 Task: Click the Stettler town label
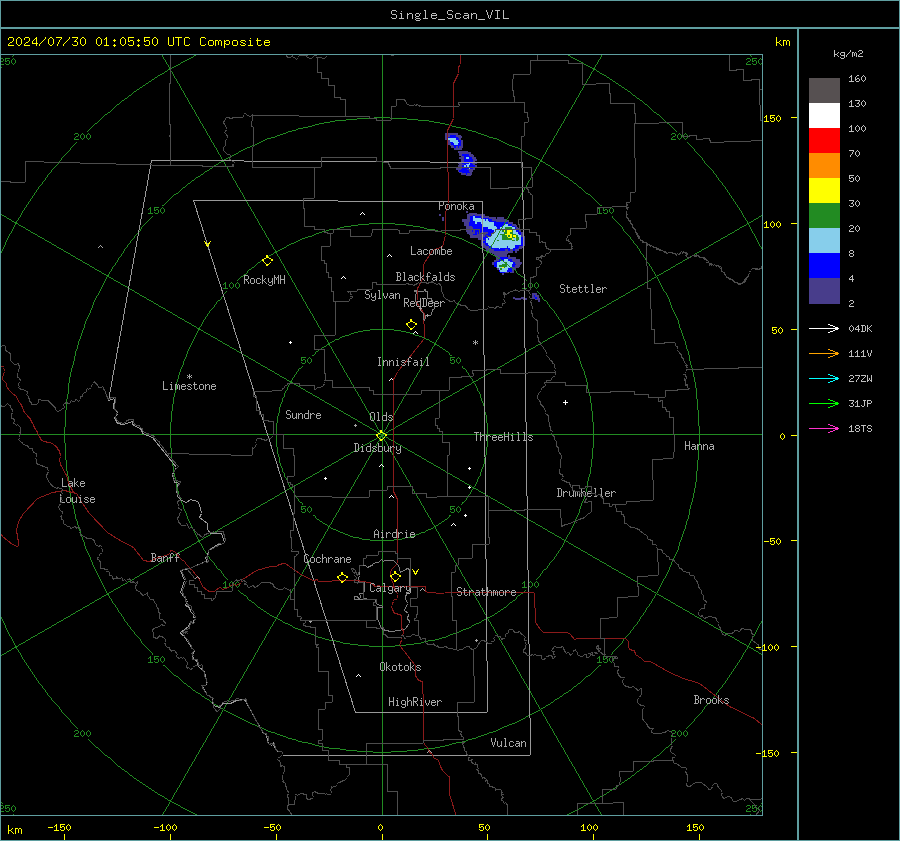tap(583, 289)
